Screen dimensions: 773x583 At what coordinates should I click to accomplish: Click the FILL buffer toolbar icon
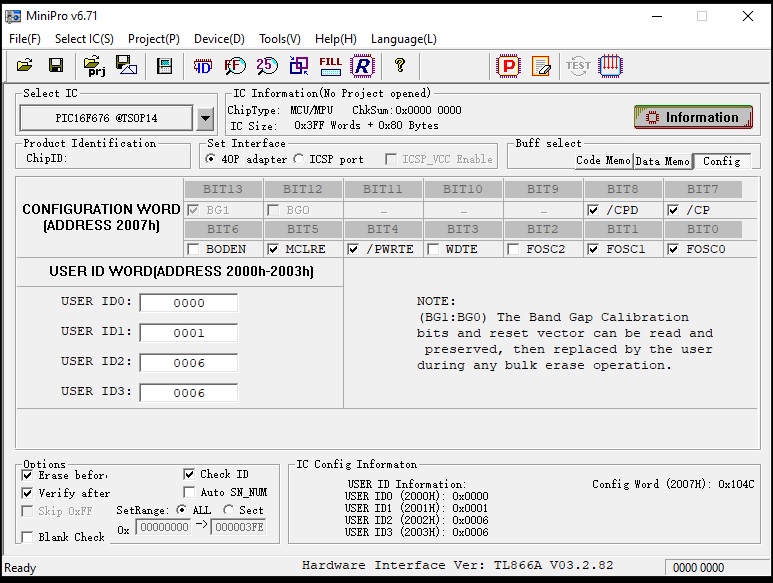pyautogui.click(x=330, y=66)
